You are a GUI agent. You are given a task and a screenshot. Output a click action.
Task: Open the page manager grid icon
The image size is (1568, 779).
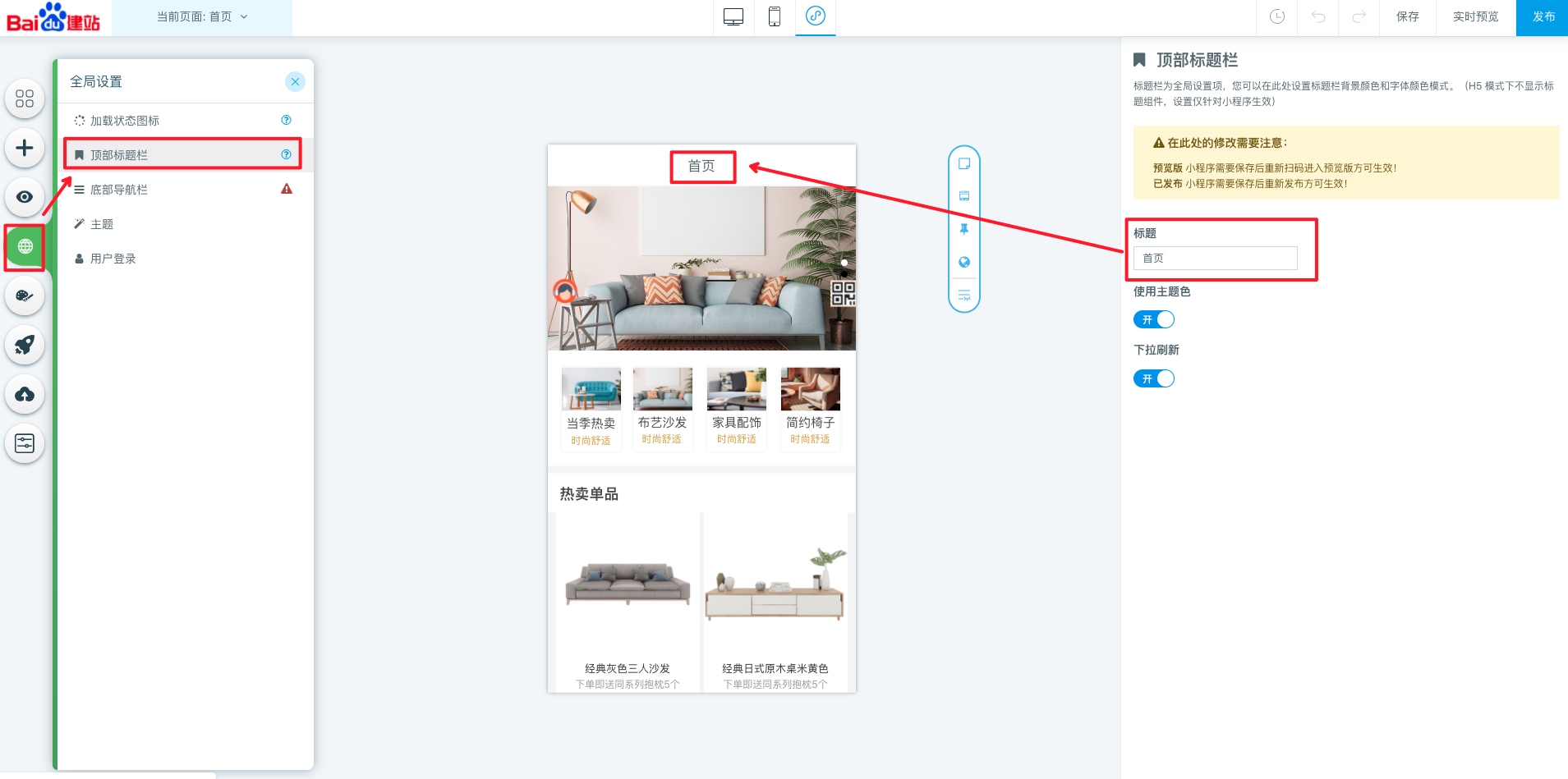click(25, 99)
